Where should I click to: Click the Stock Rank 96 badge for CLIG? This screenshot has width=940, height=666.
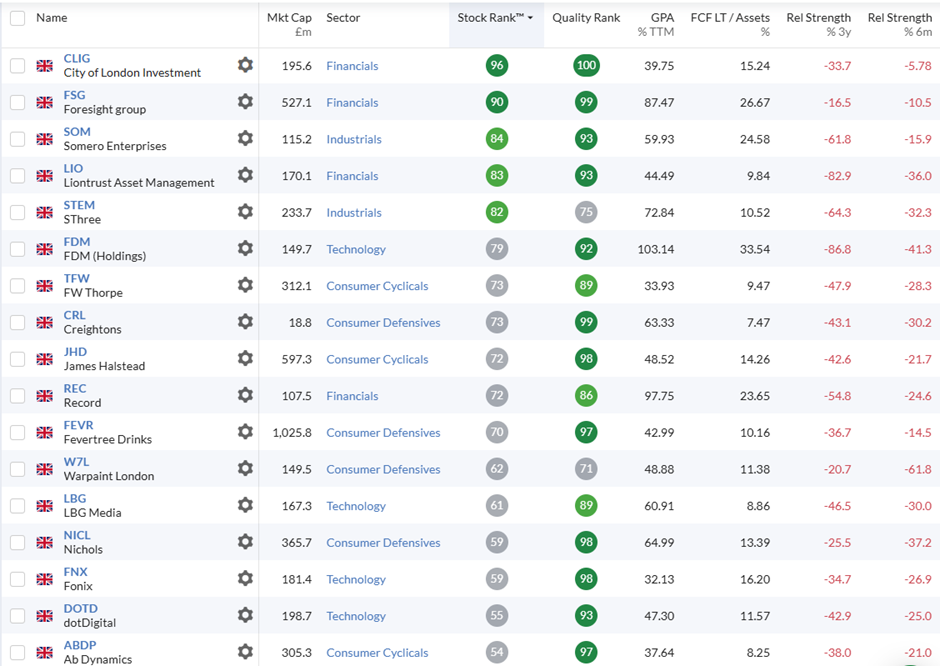point(497,65)
